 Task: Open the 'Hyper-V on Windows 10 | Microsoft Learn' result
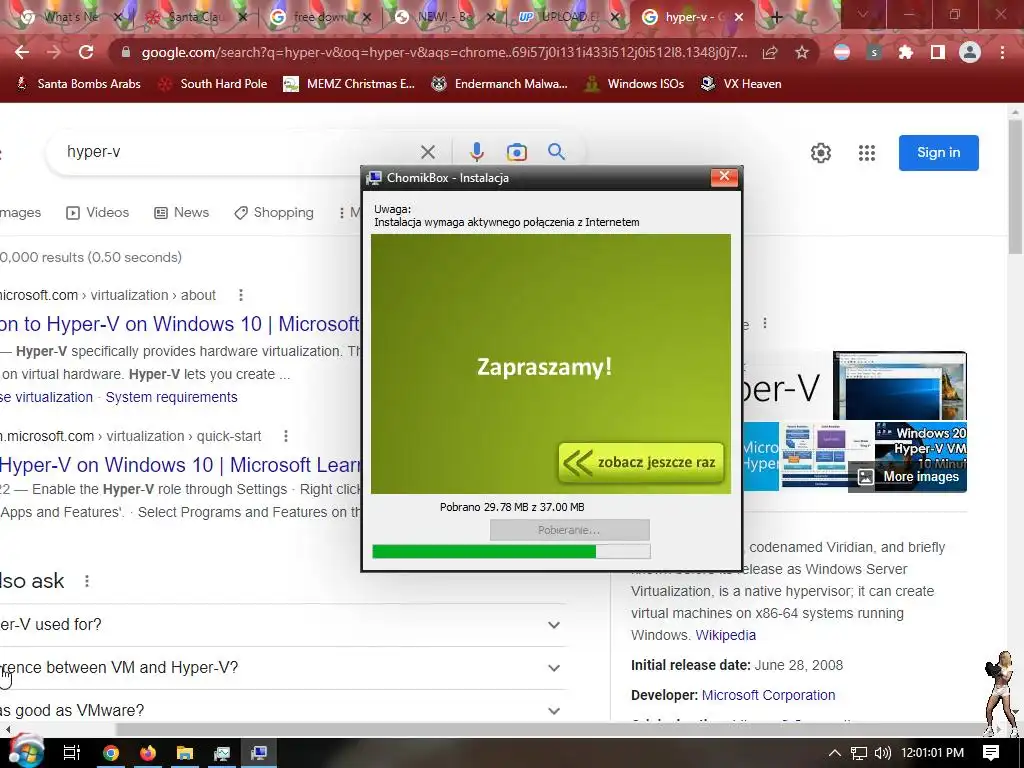(180, 465)
